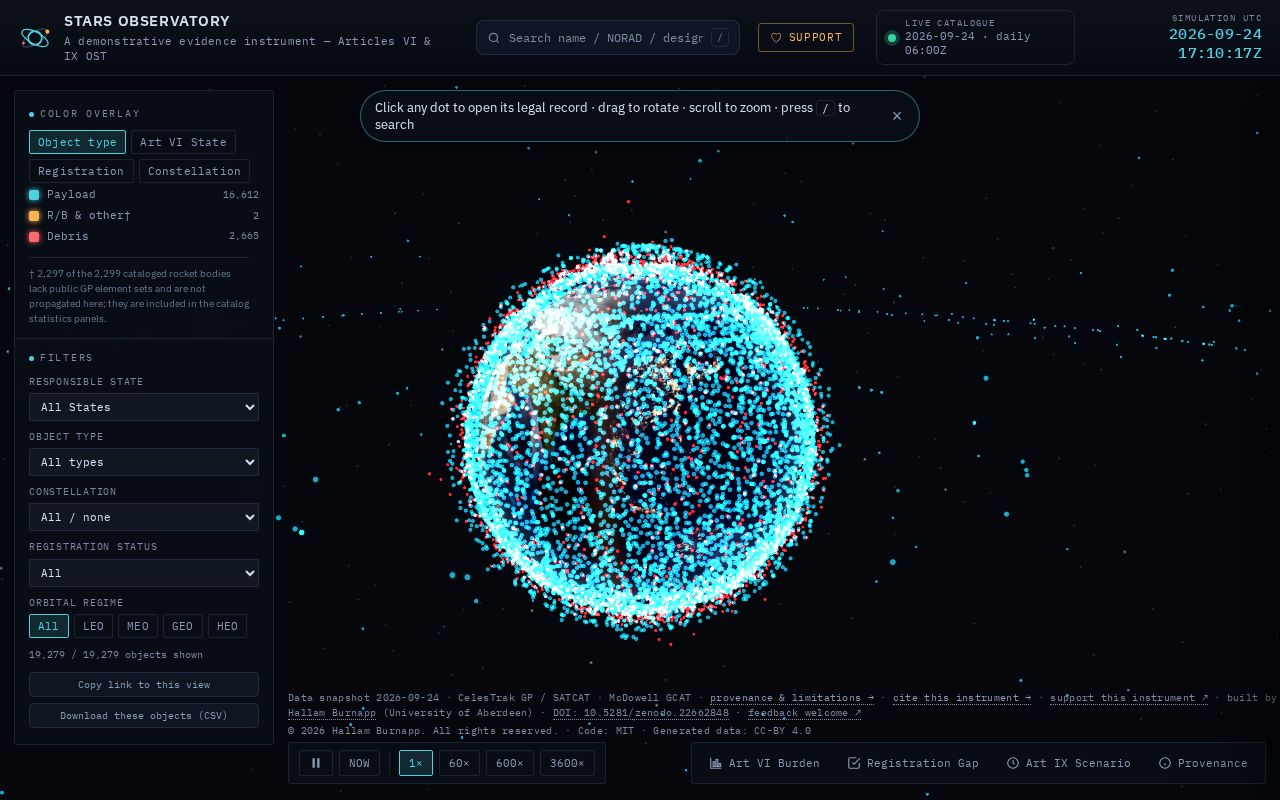1280x800 pixels.
Task: Download these objects as CSV
Action: click(144, 715)
